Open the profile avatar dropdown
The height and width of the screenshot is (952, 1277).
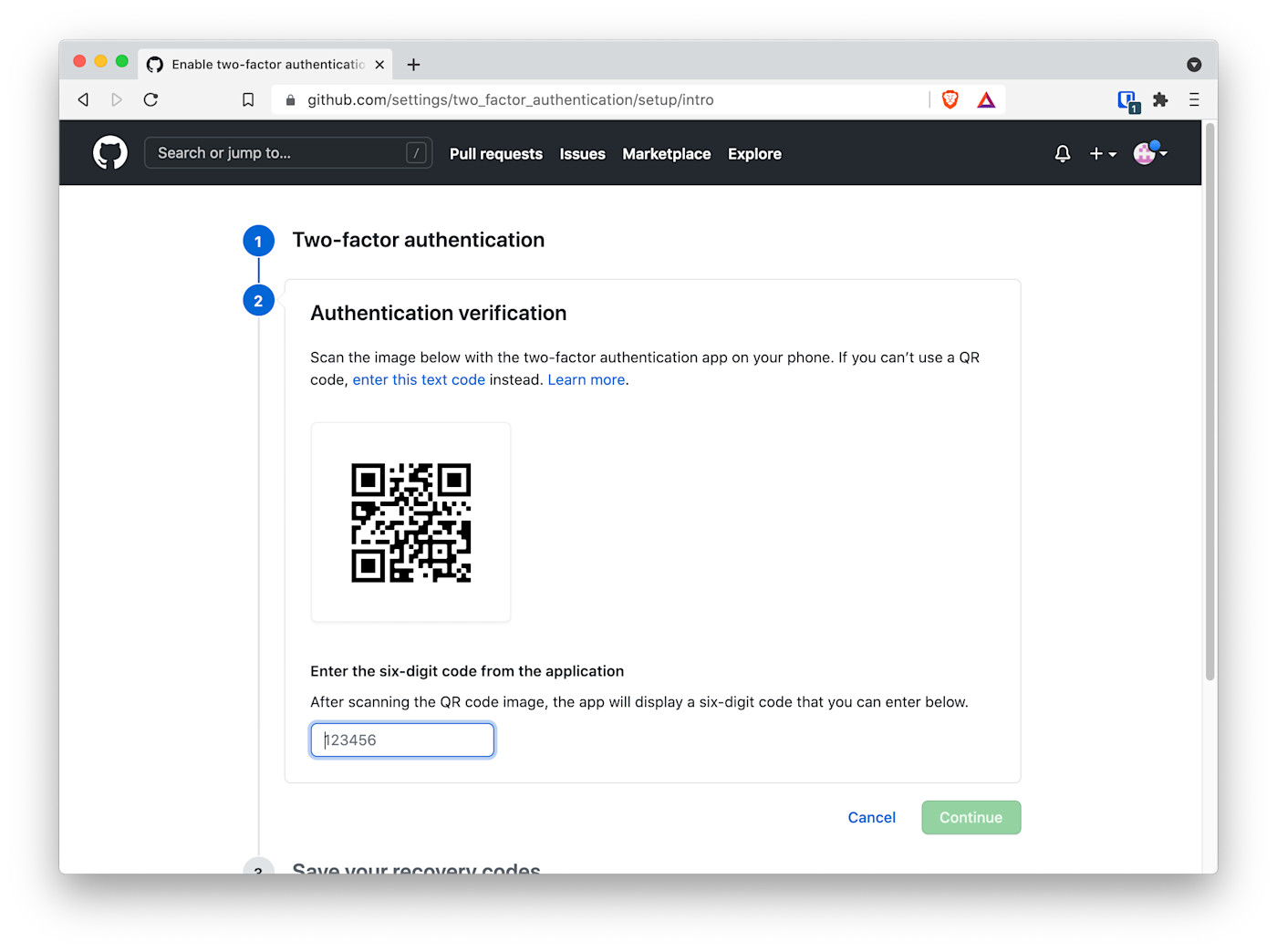[1147, 153]
